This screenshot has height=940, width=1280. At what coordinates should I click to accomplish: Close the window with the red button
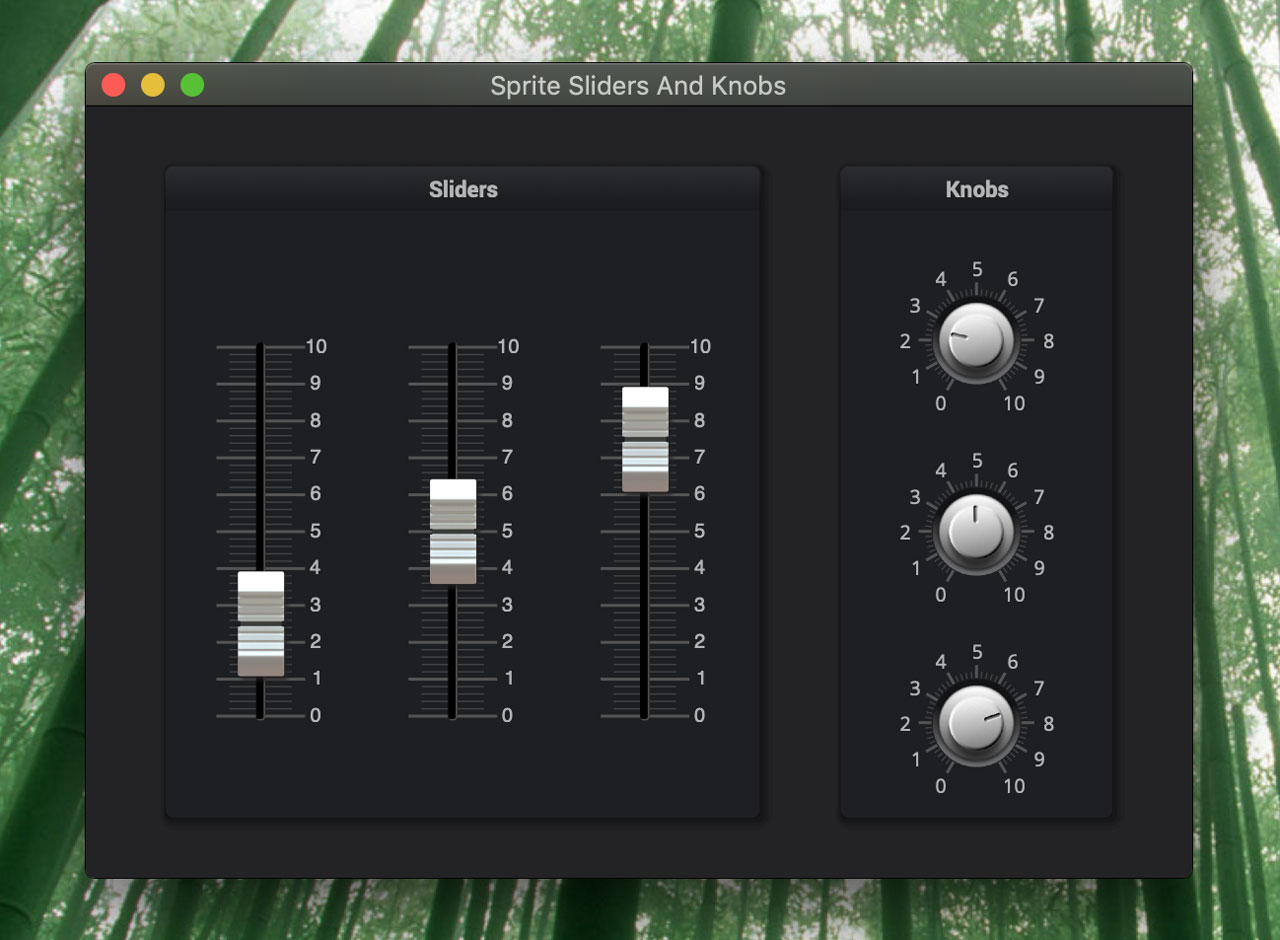click(114, 86)
